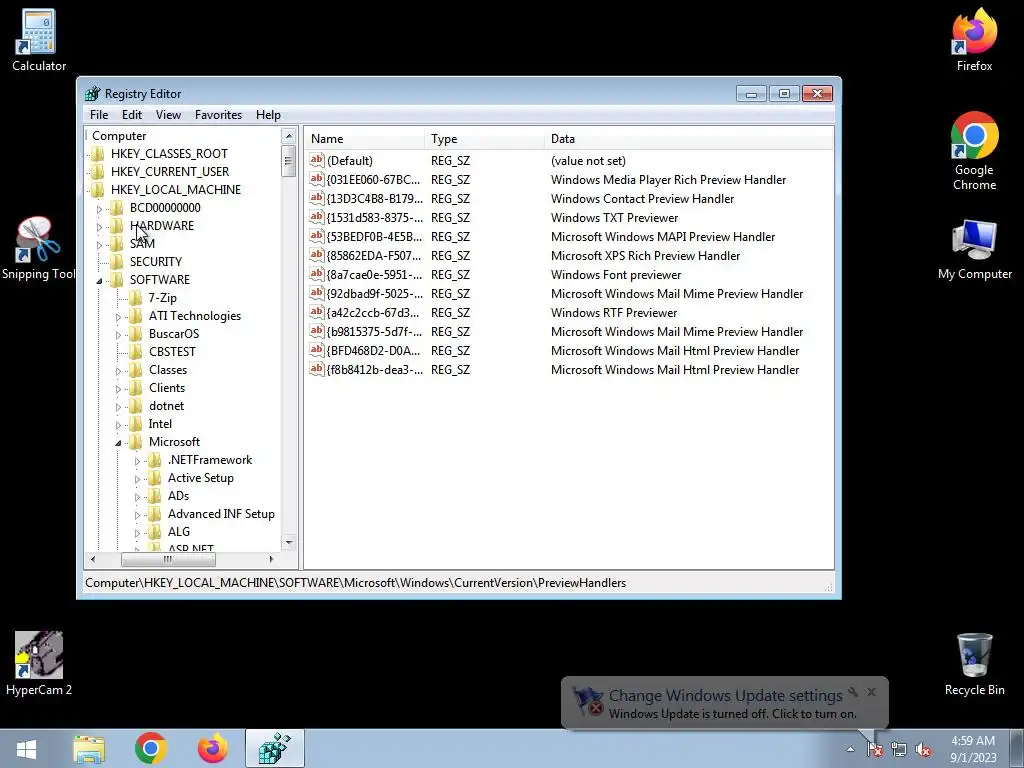Open the clock showing 4:59 AM

(973, 749)
